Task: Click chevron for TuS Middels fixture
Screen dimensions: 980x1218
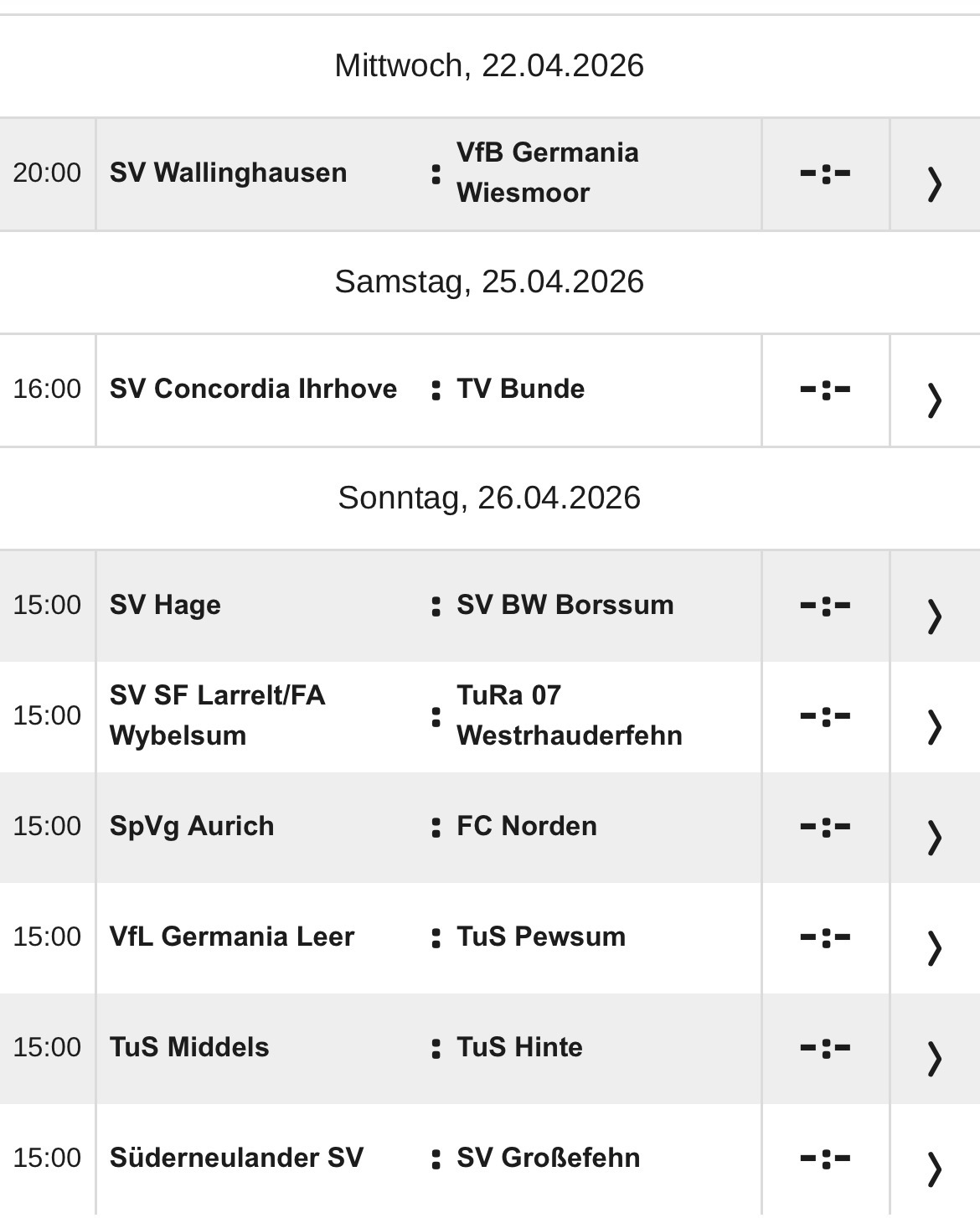Action: (x=934, y=1058)
